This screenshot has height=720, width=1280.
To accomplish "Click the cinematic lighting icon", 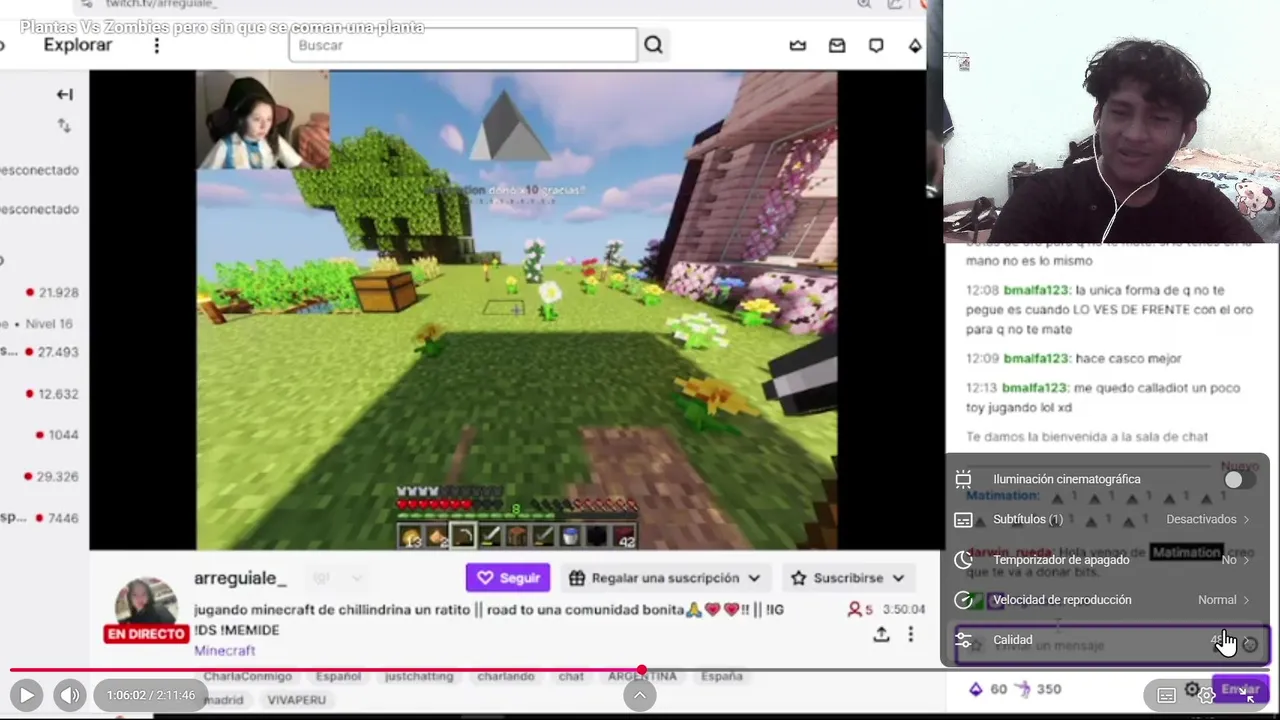I will pos(963,479).
